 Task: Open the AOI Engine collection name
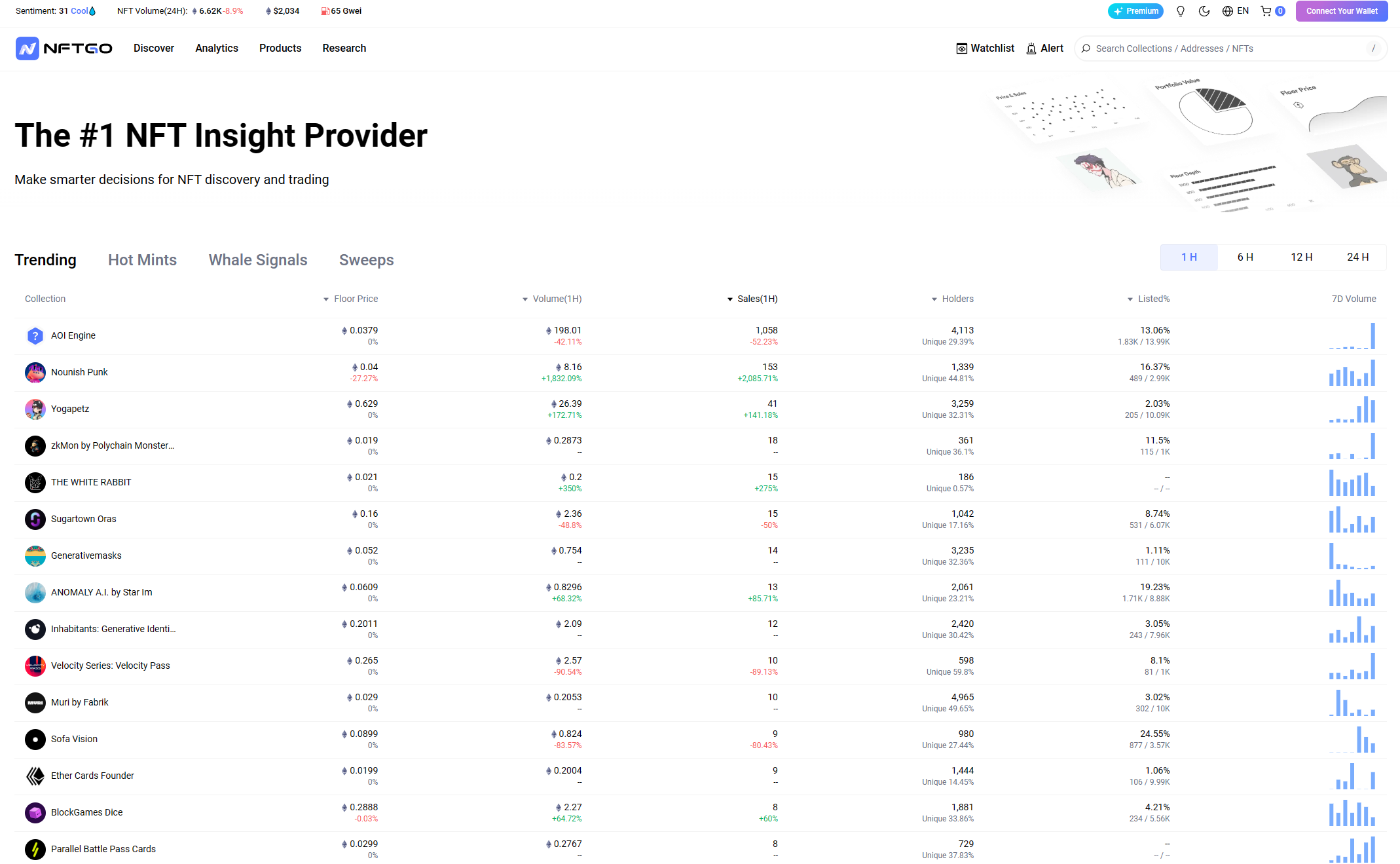[x=73, y=335]
